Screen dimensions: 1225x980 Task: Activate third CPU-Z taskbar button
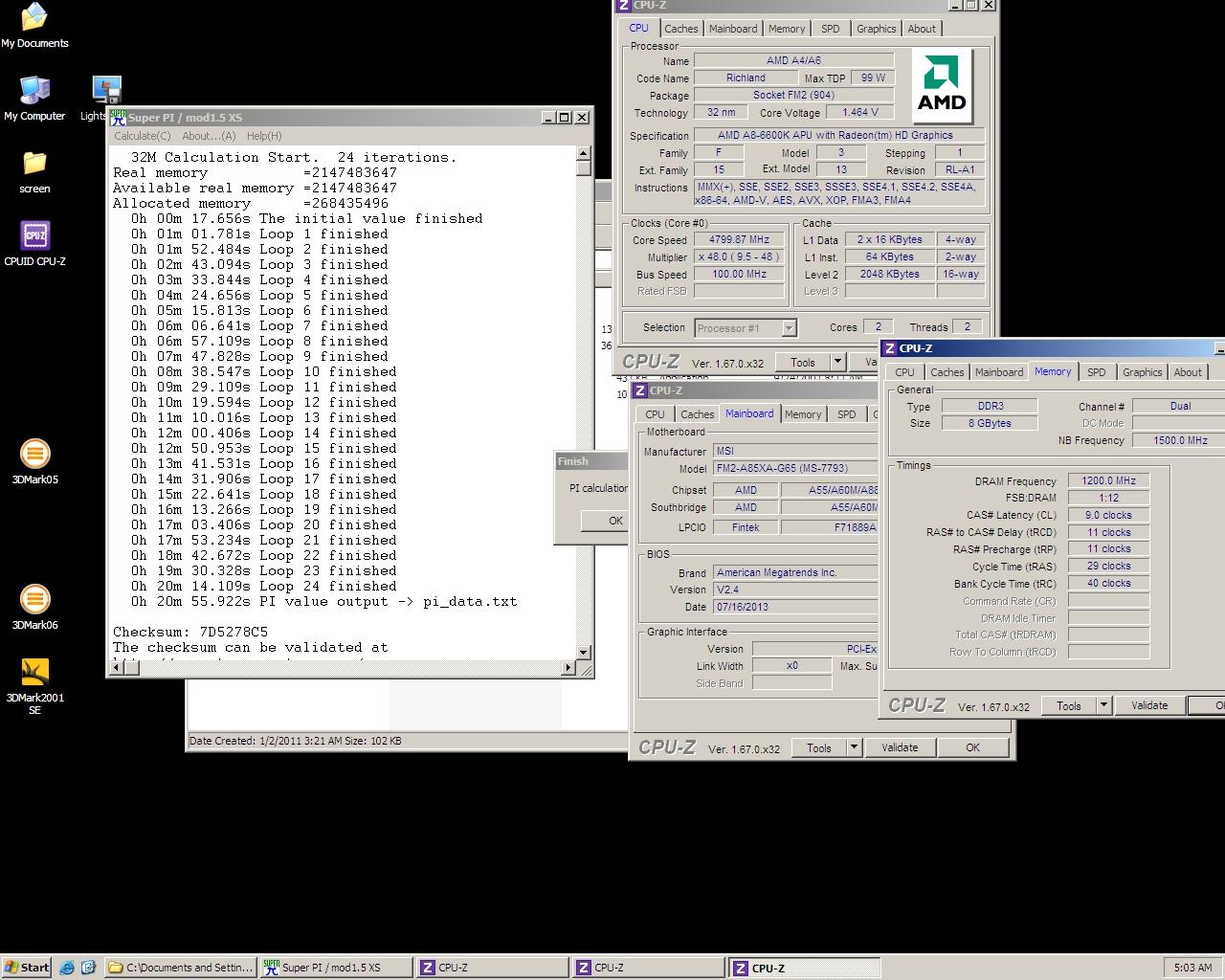click(804, 968)
